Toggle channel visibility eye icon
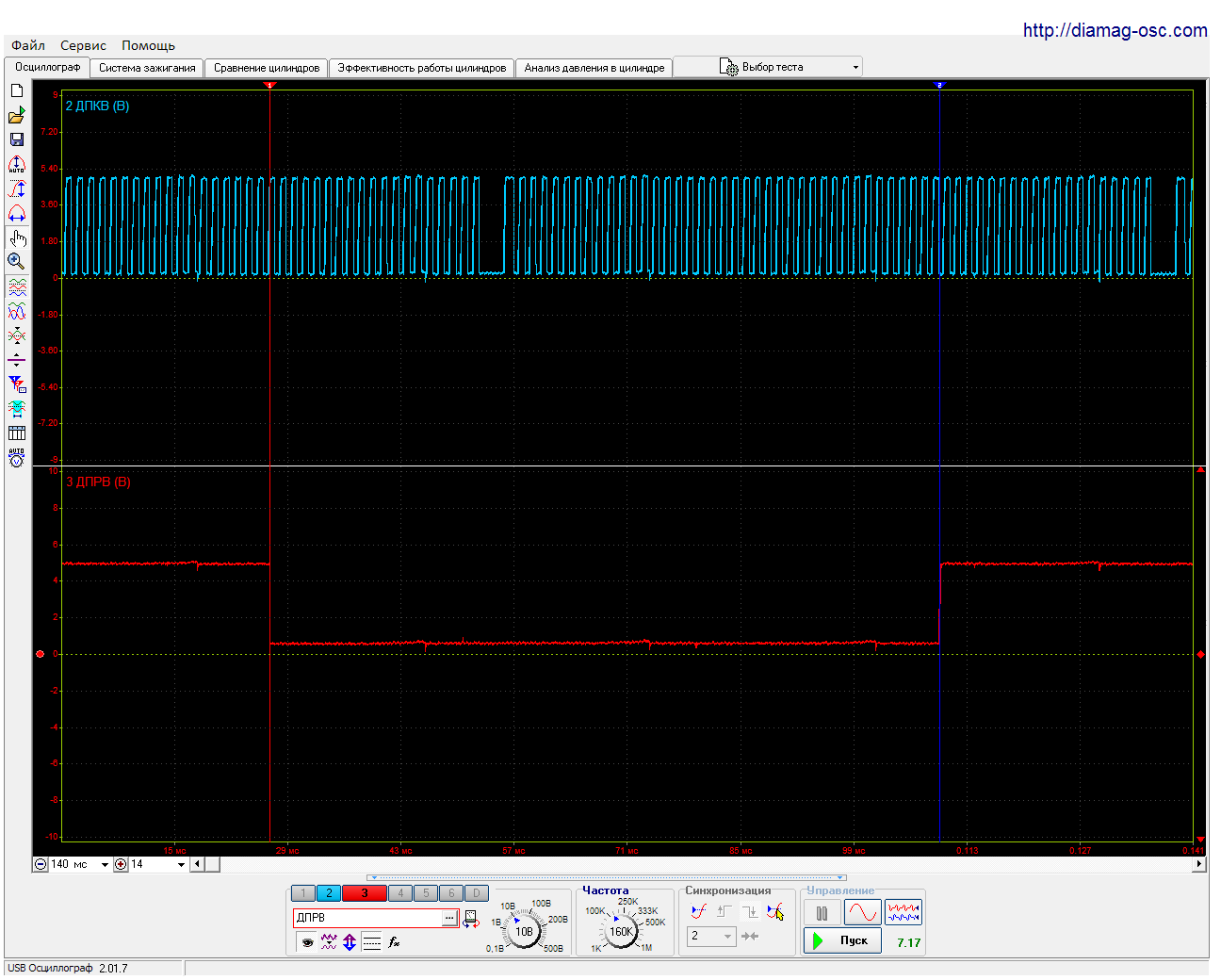 tap(307, 941)
